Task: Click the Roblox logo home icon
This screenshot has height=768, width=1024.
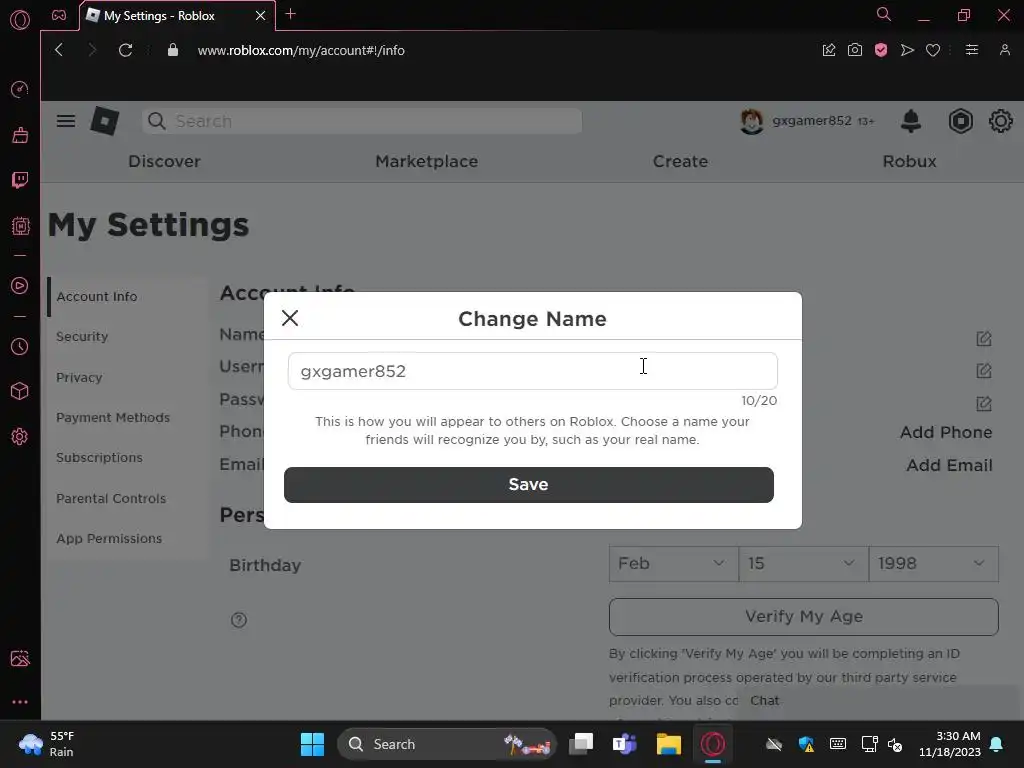Action: click(x=104, y=121)
